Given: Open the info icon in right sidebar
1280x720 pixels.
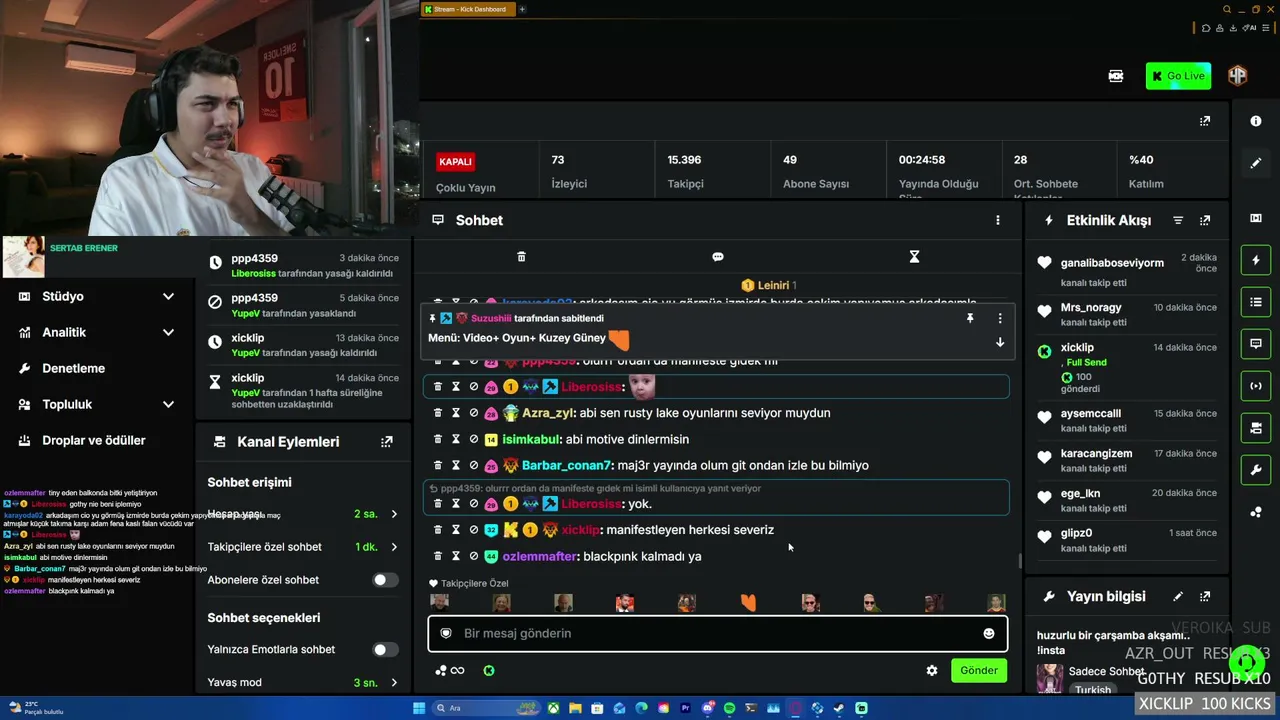Looking at the screenshot, I should tap(1256, 121).
